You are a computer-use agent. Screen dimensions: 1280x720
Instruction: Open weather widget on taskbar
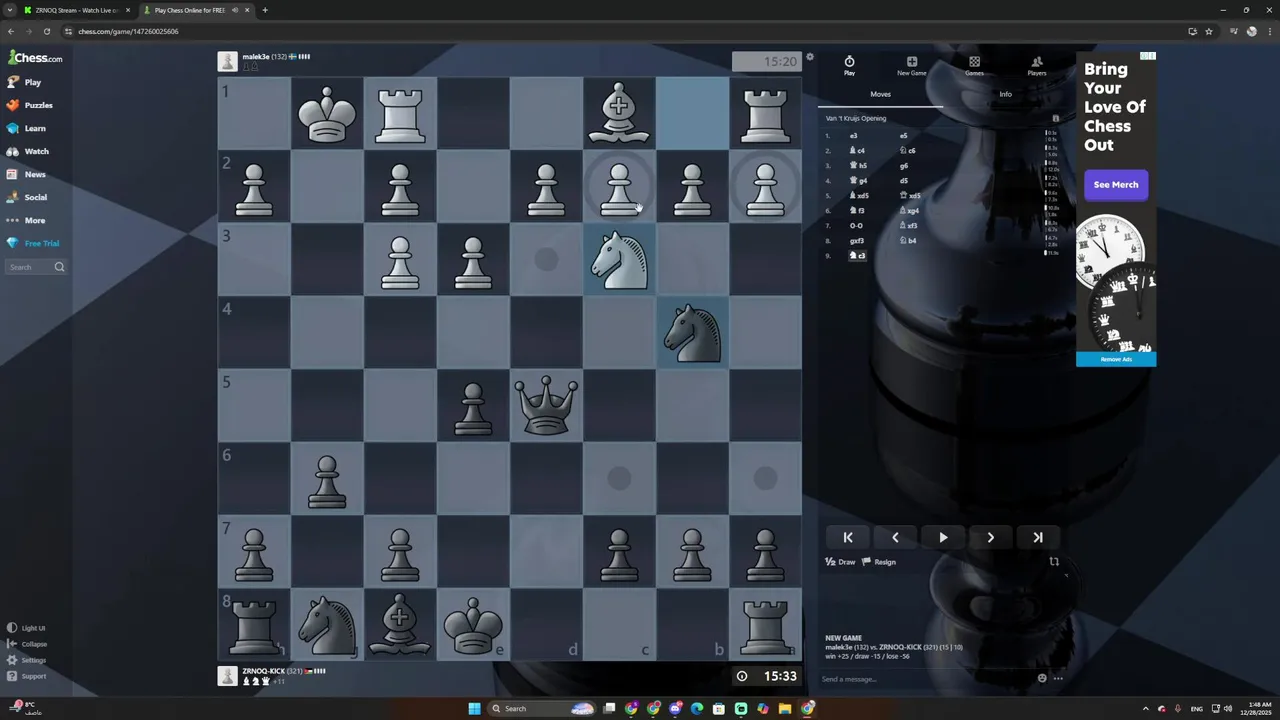coord(24,708)
